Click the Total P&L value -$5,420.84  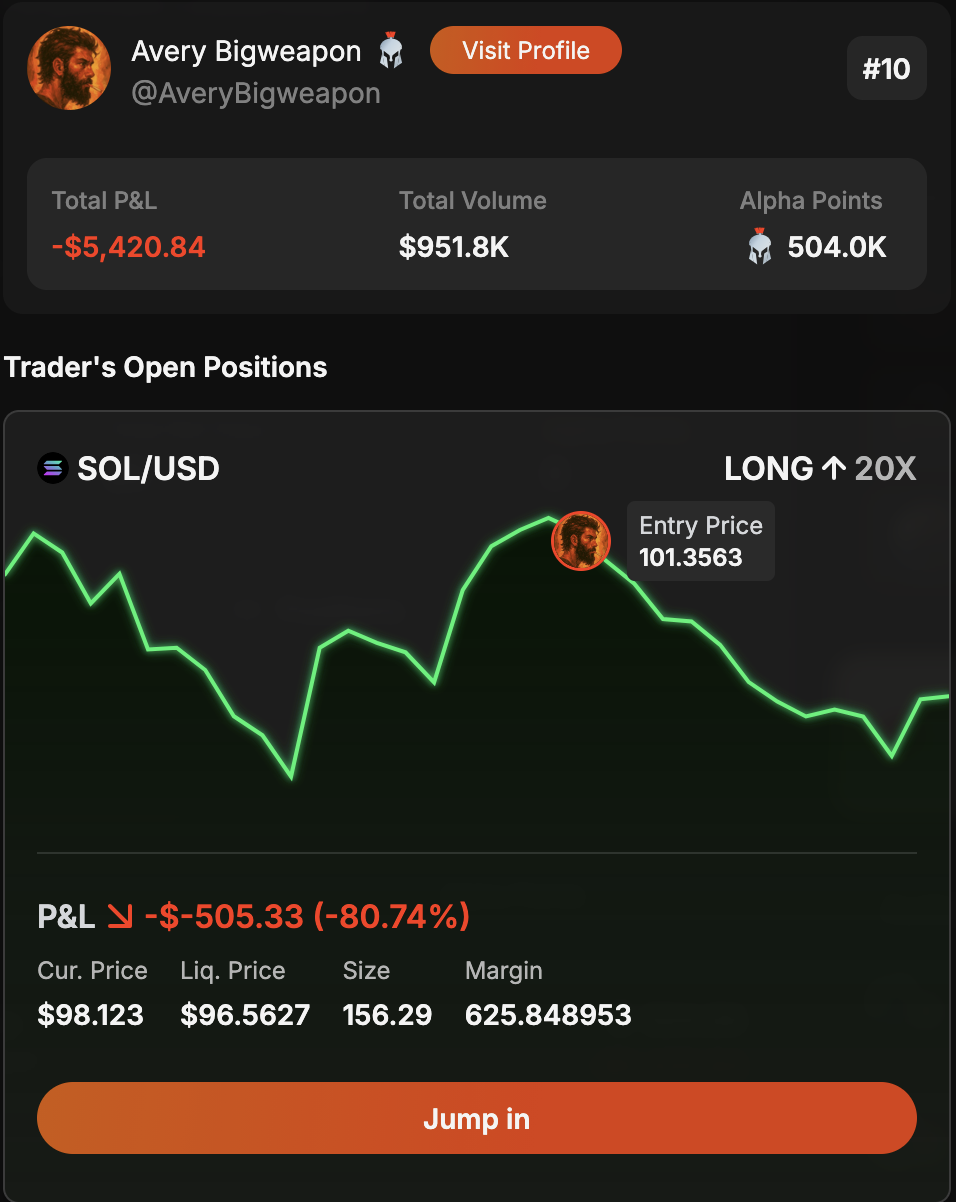[128, 246]
